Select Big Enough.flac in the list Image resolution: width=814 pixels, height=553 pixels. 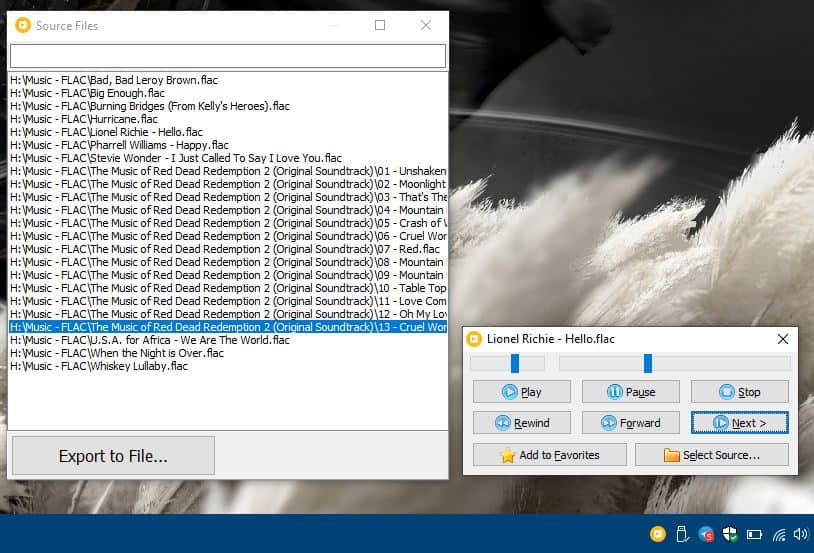[228, 93]
